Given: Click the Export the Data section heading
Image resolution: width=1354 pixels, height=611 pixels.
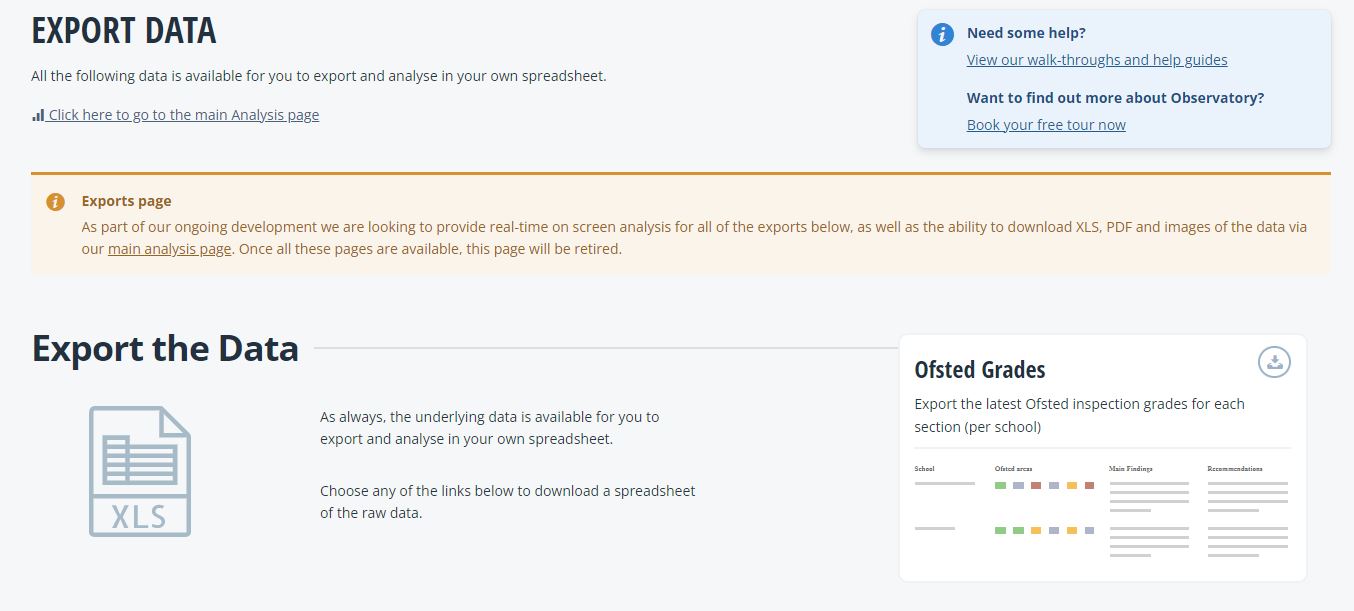Looking at the screenshot, I should click(166, 348).
